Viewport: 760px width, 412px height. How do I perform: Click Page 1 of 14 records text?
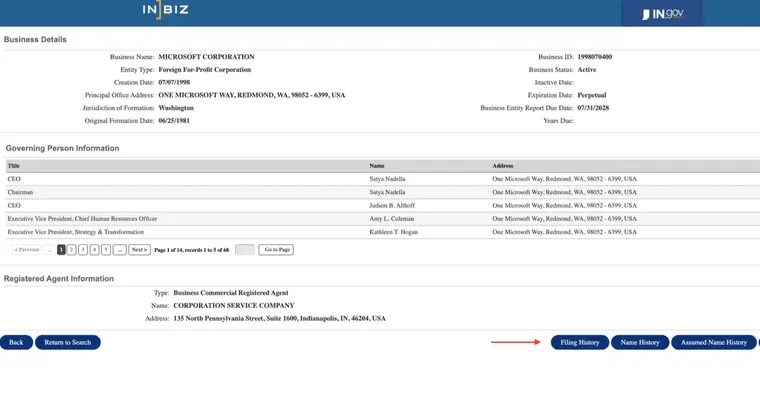point(191,250)
